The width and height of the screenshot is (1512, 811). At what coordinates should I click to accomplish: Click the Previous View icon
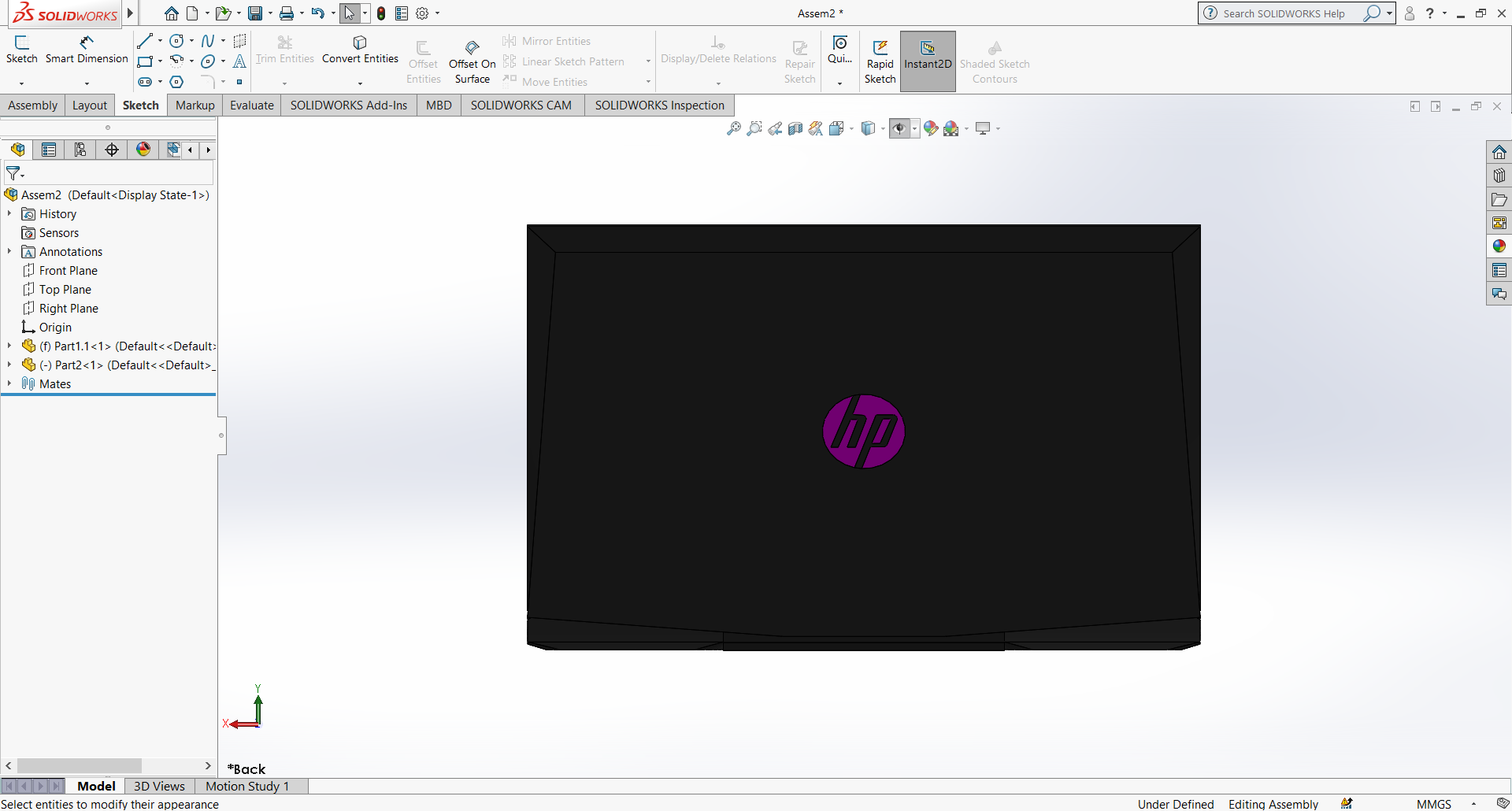(x=775, y=128)
